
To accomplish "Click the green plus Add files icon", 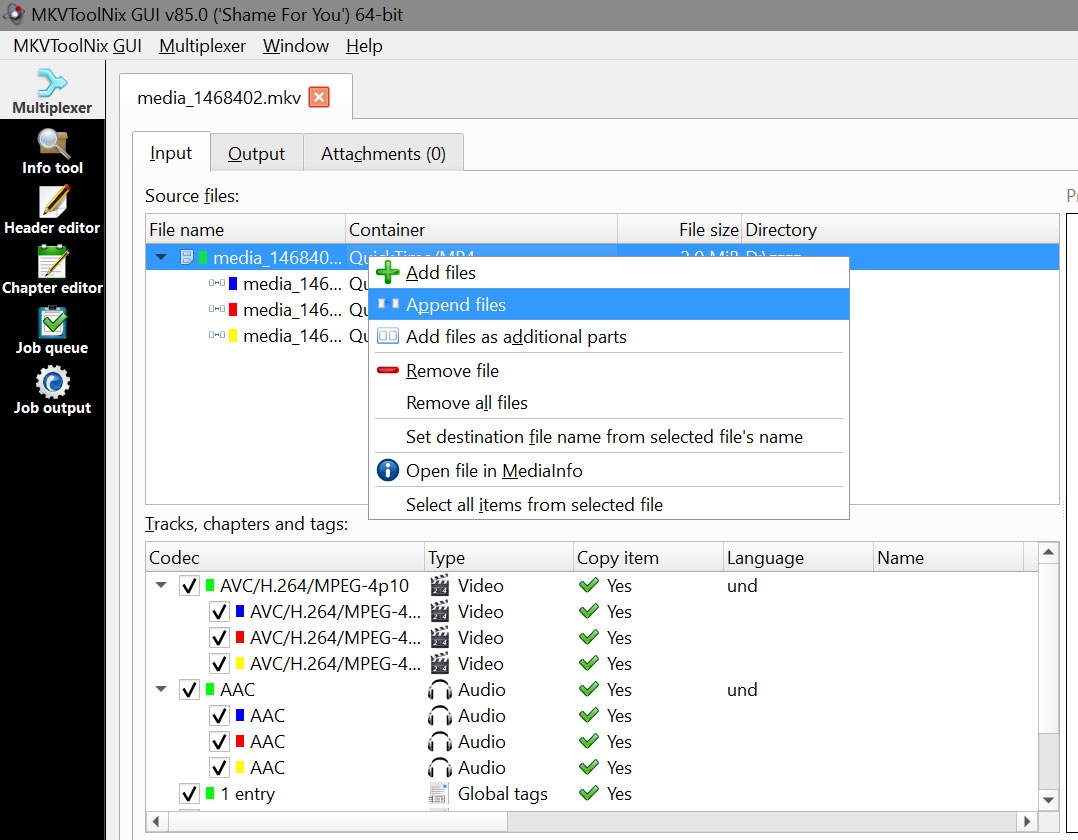I will pyautogui.click(x=388, y=272).
